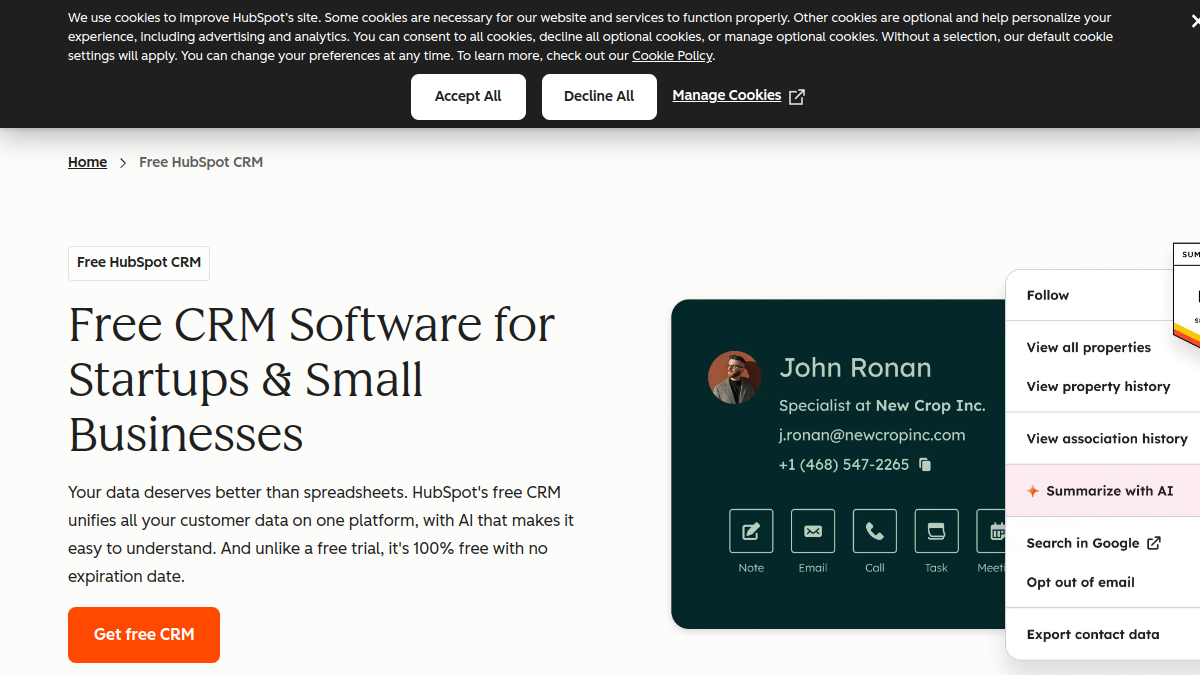This screenshot has height=675, width=1200.
Task: Click the Get free CRM button
Action: coord(144,634)
